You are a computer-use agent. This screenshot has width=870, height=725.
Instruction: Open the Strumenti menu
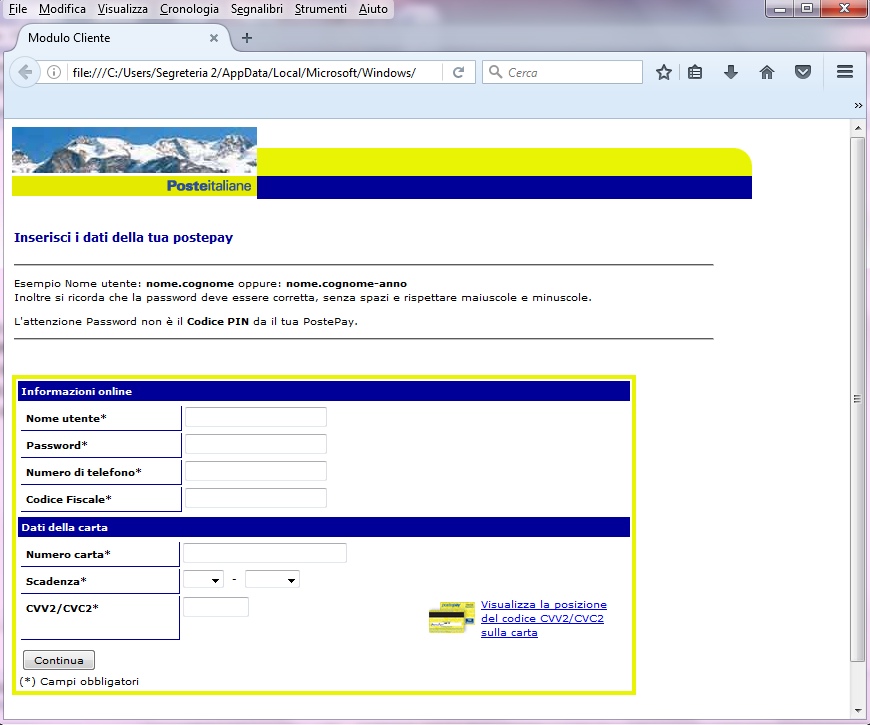tap(321, 9)
